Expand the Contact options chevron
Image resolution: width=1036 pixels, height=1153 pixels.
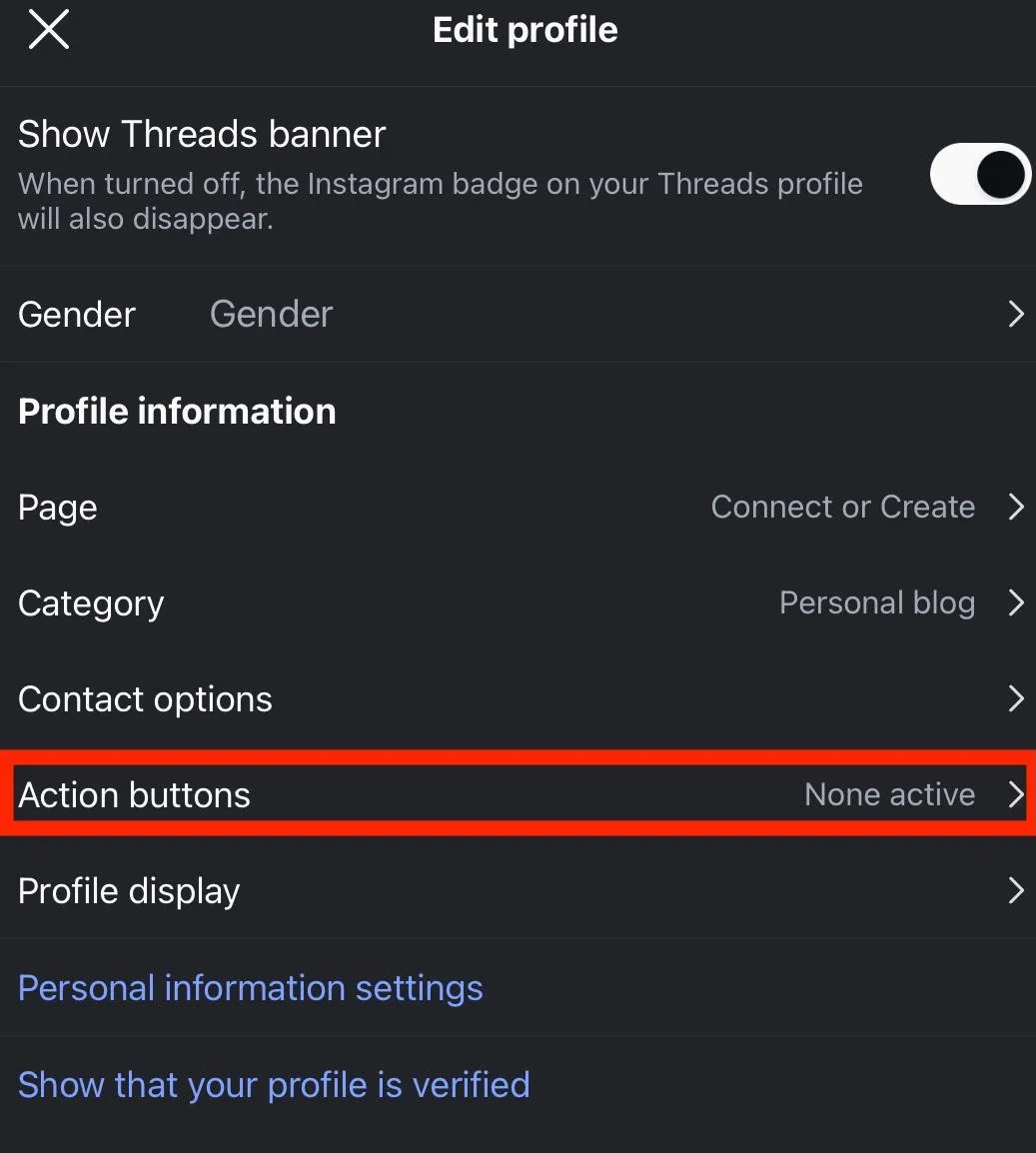pos(1015,698)
